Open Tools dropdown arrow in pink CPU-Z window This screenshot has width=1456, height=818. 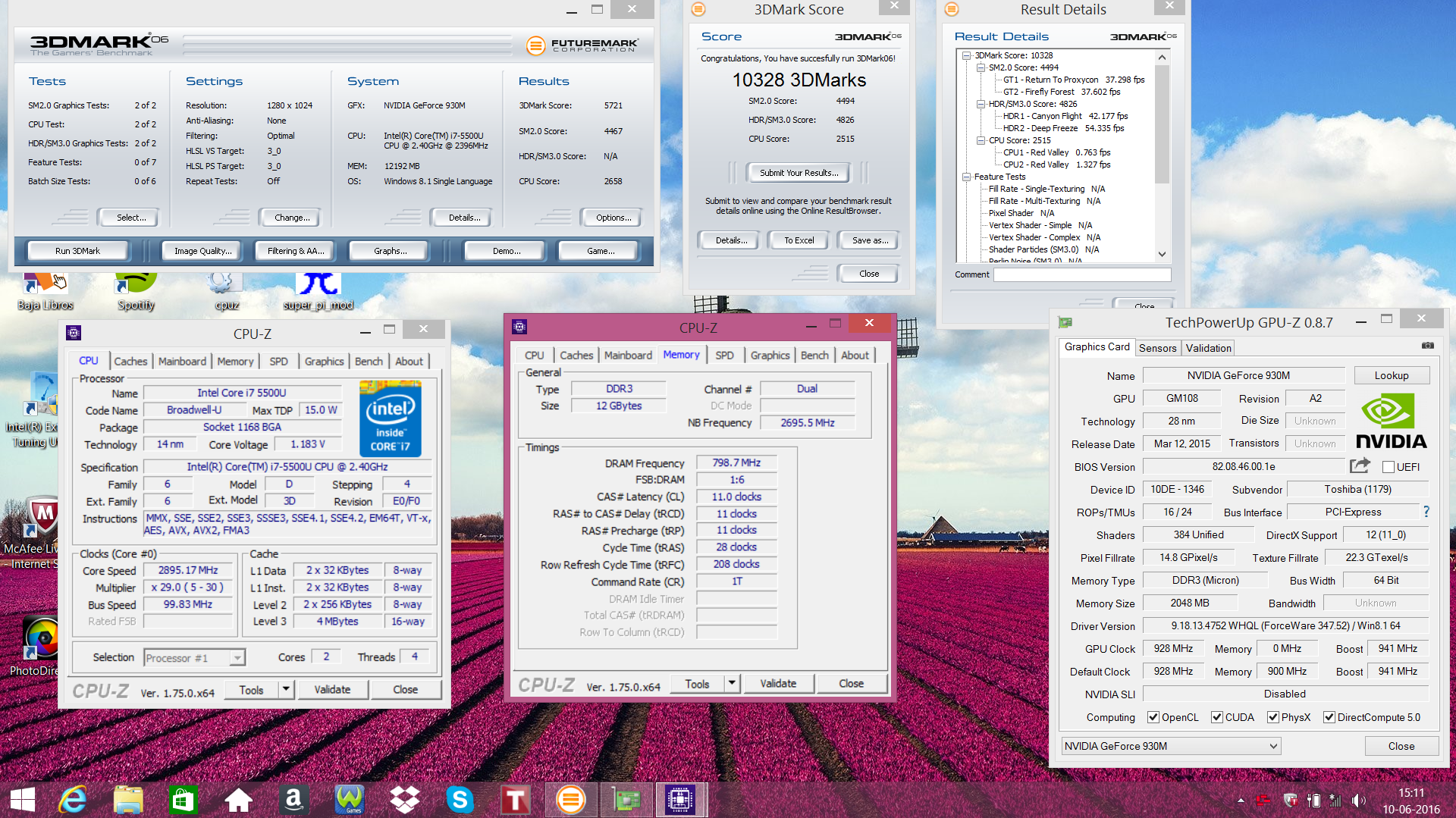732,683
